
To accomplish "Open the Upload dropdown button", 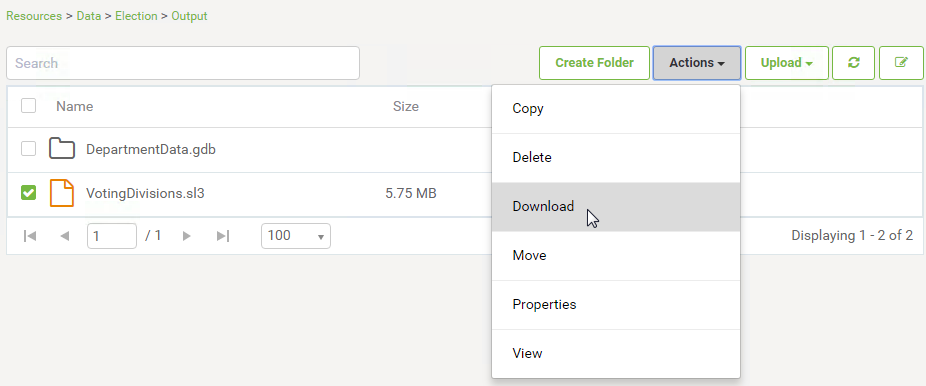I will [787, 63].
